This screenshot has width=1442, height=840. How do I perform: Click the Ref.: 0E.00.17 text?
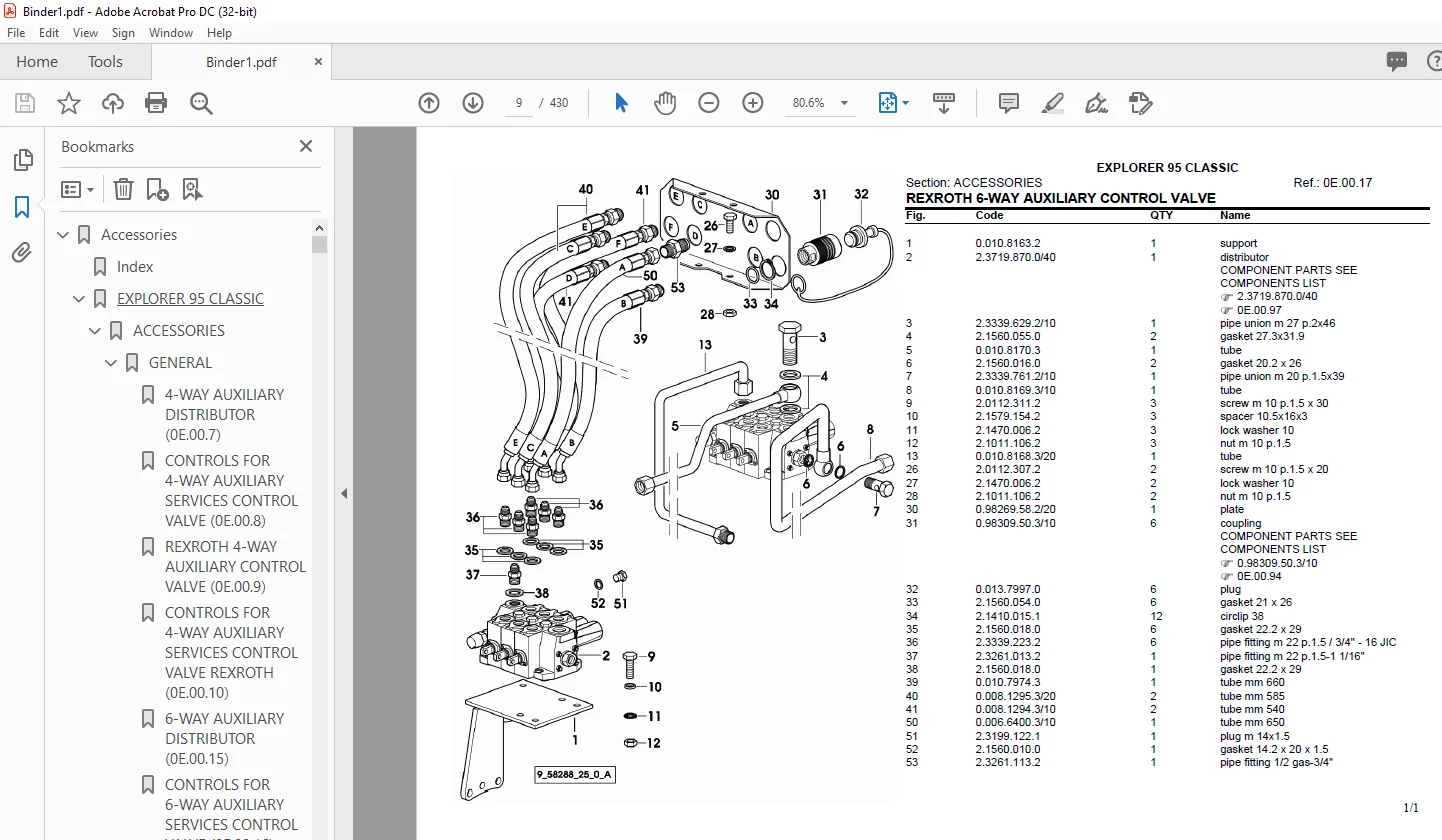(x=1333, y=183)
